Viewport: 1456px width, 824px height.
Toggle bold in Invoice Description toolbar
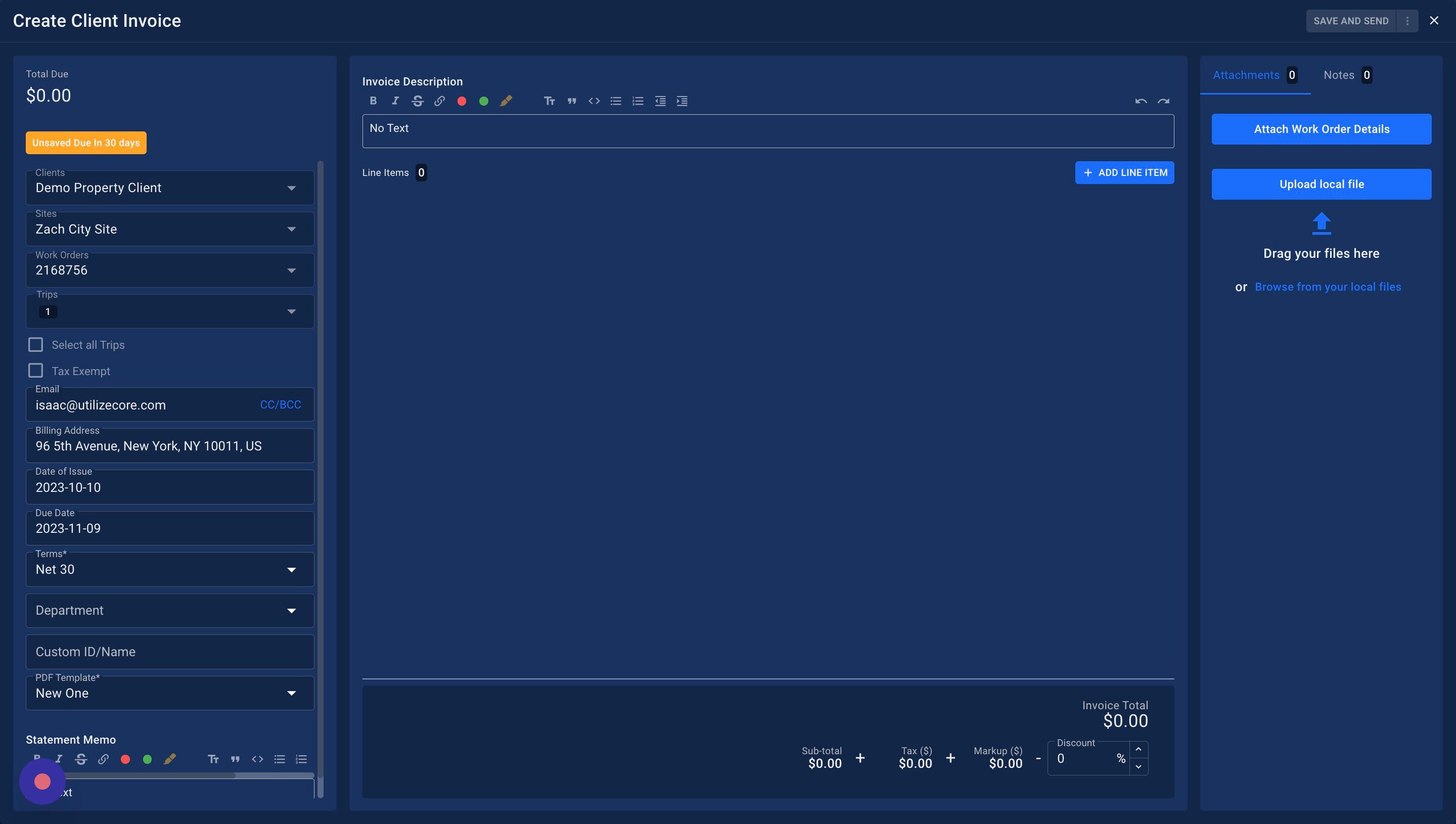tap(373, 101)
